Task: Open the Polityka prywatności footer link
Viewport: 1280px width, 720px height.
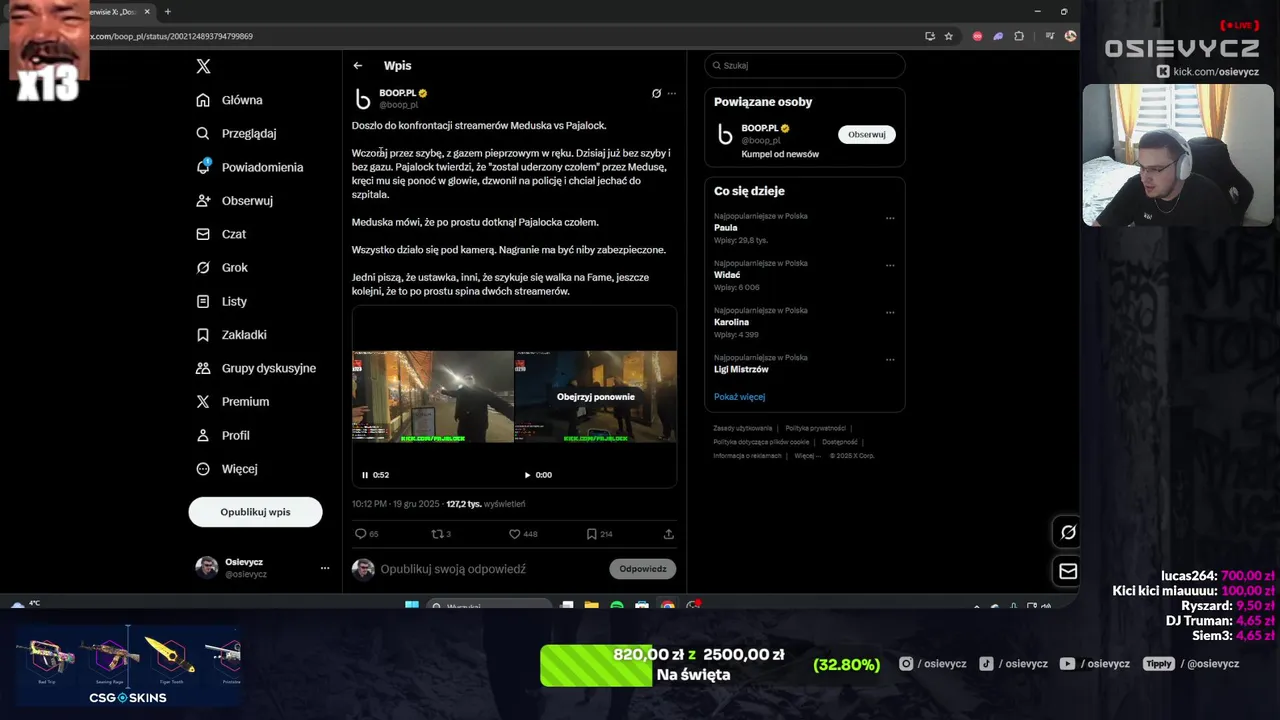Action: pos(816,428)
